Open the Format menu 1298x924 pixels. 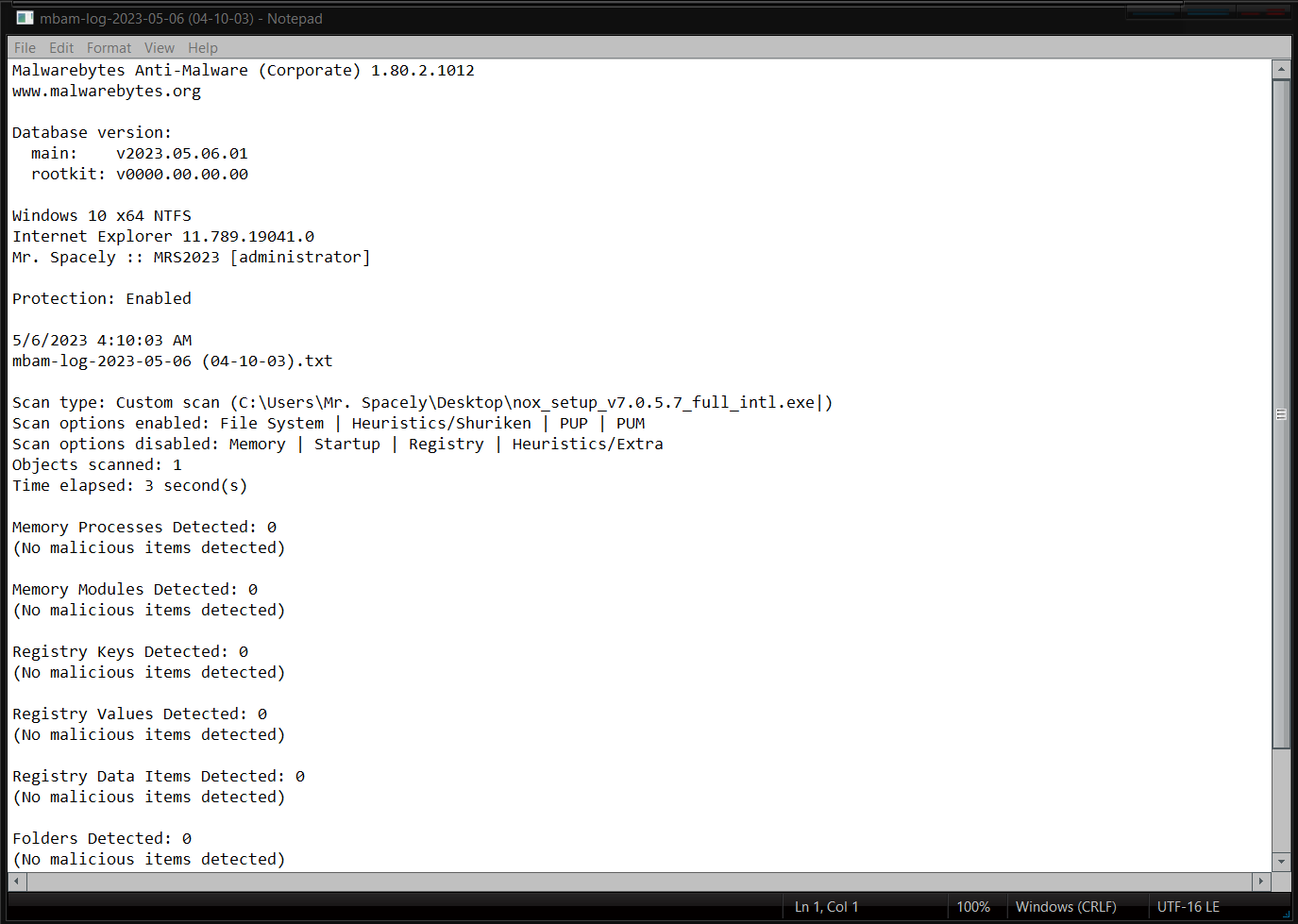109,48
